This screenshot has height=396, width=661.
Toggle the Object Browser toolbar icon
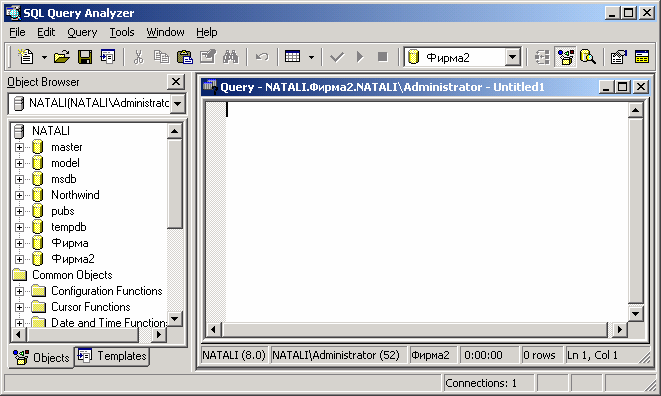pyautogui.click(x=565, y=57)
